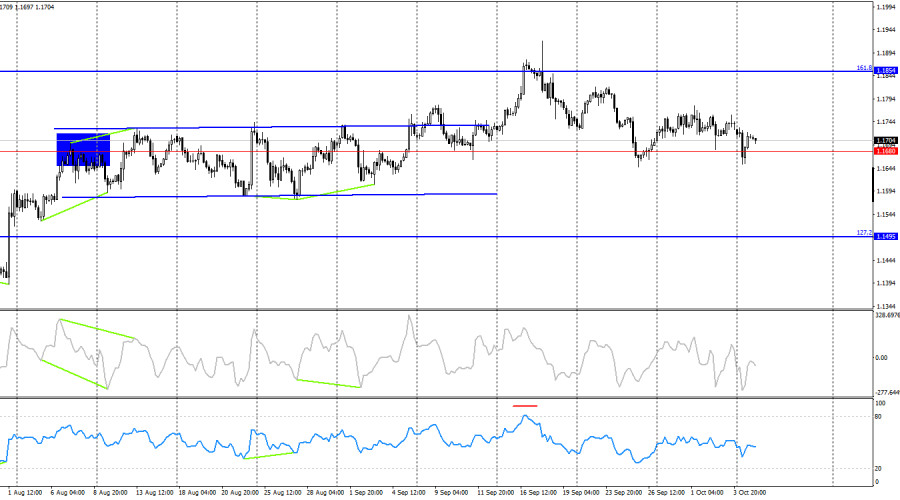This screenshot has height=500, width=900.
Task: Click the red 1.1680 price label
Action: point(885,151)
